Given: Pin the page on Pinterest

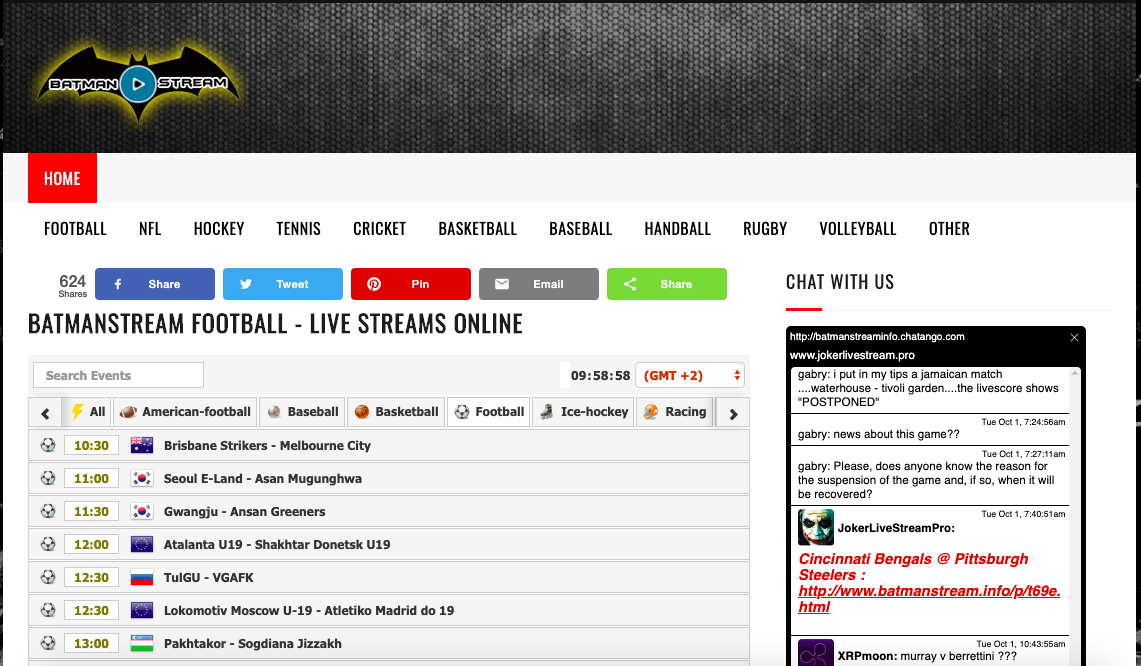Looking at the screenshot, I should pyautogui.click(x=411, y=284).
